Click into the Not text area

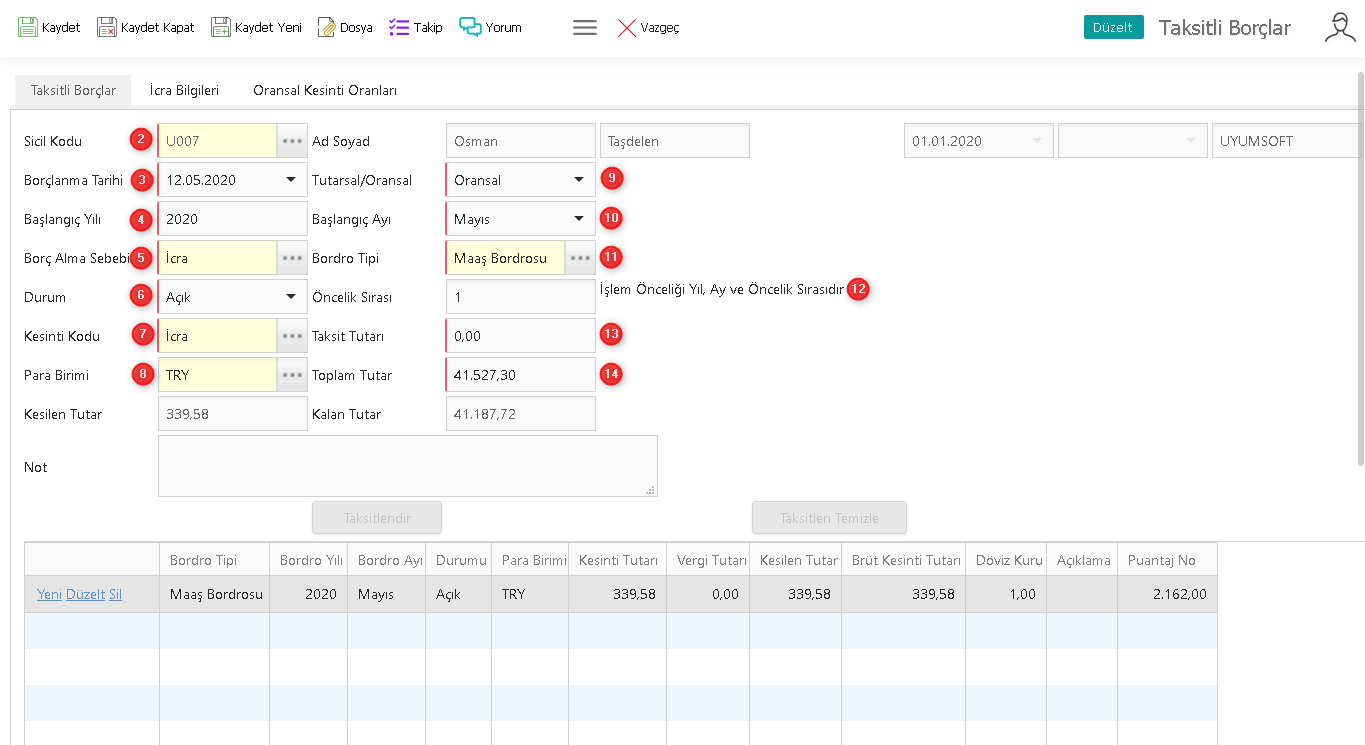pos(407,466)
